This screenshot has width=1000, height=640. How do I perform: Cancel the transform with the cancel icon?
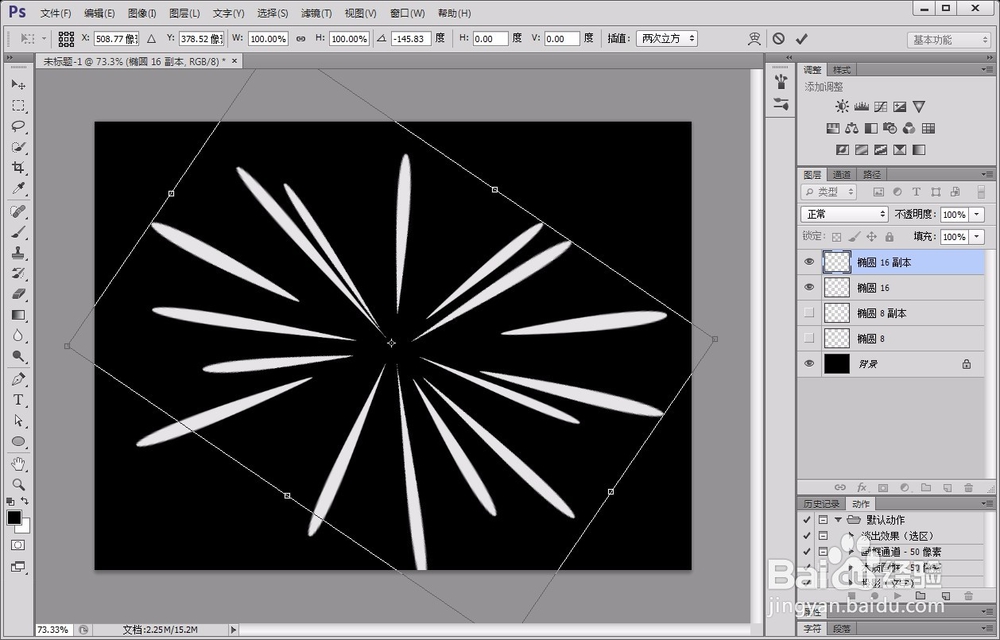click(779, 39)
